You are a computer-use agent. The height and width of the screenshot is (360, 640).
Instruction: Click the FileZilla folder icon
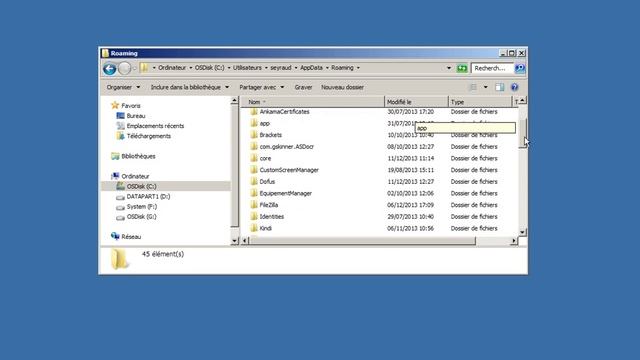point(254,205)
